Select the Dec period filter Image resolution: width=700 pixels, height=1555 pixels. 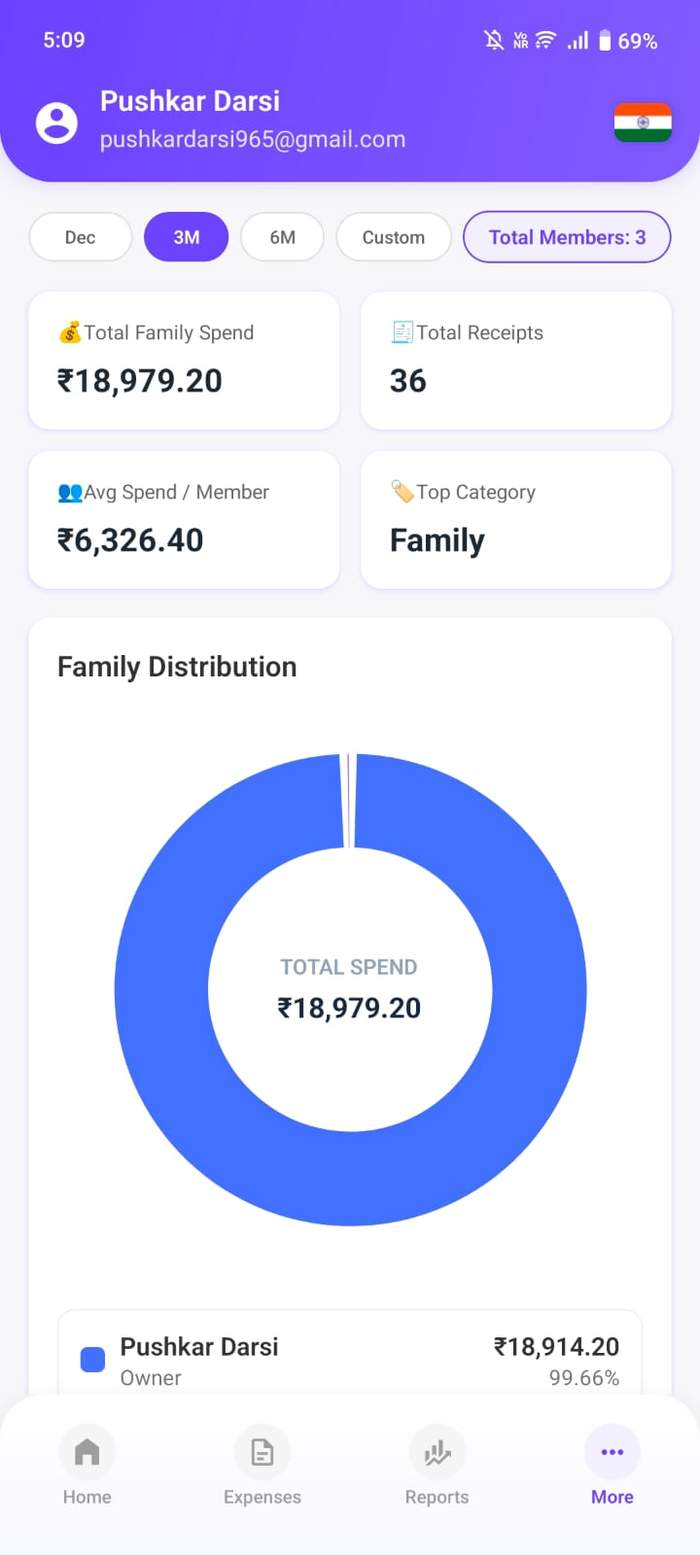[x=81, y=237]
